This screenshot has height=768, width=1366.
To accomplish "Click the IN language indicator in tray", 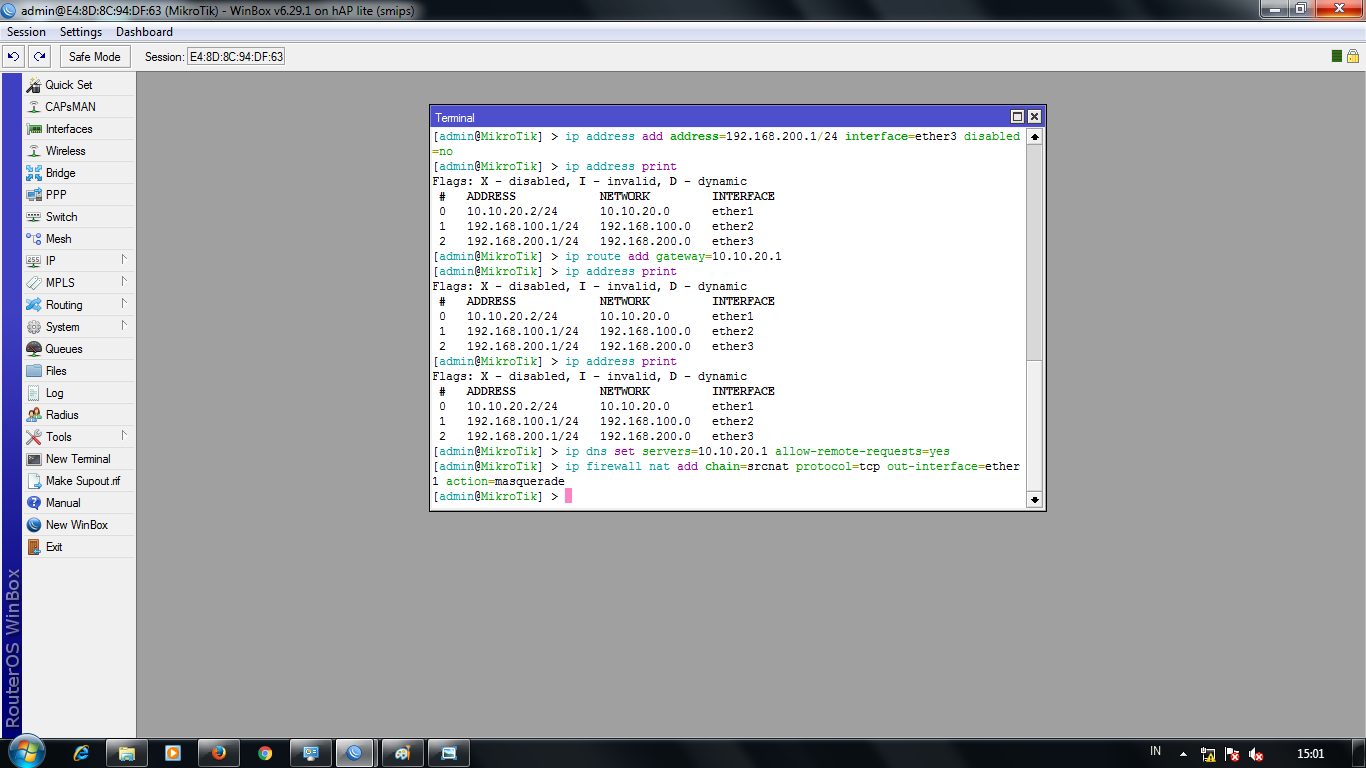I will click(1156, 752).
